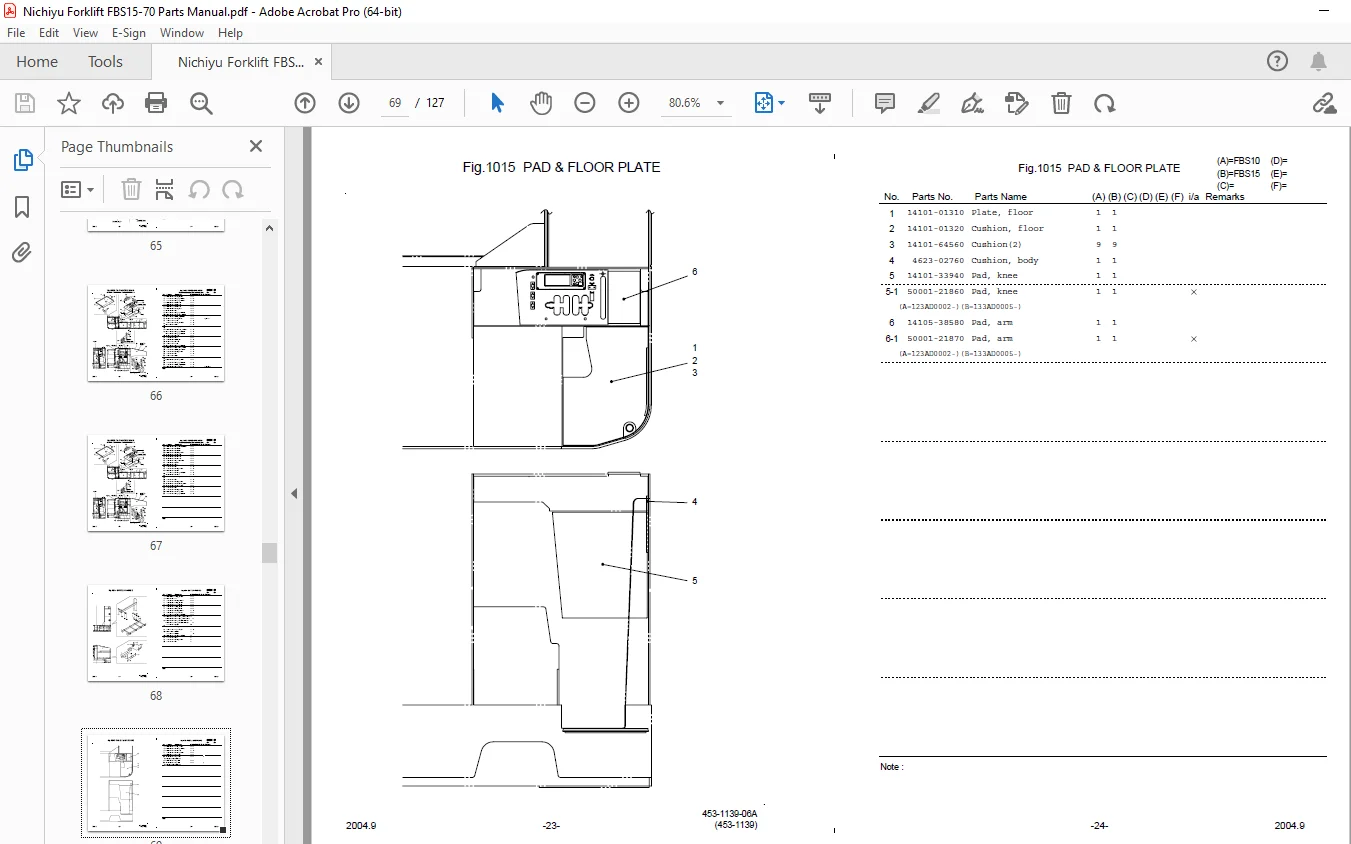Print the document
The height and width of the screenshot is (844, 1351).
[156, 103]
